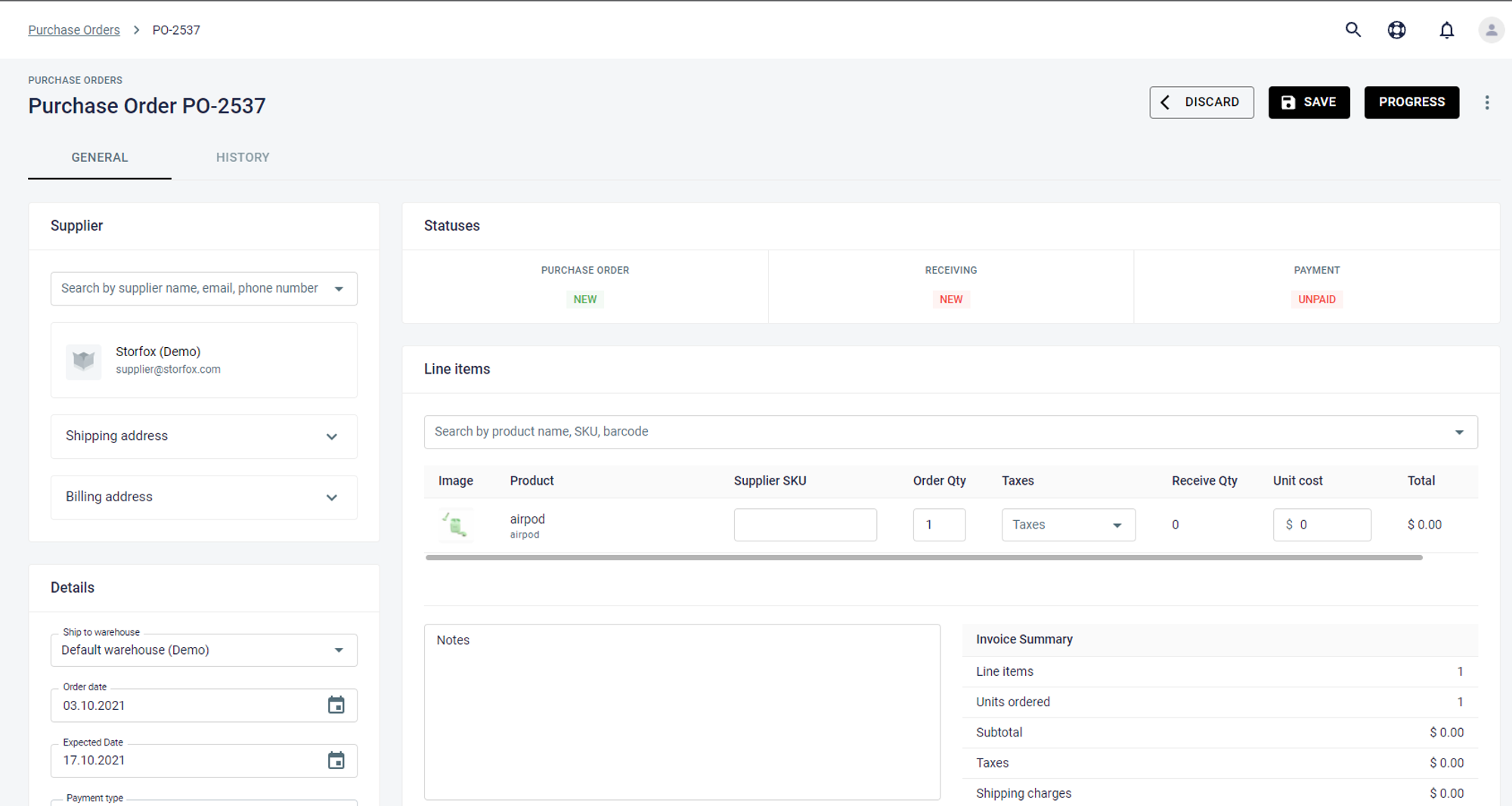Click supplier@storfox.com email text
This screenshot has width=1512, height=806.
168,369
